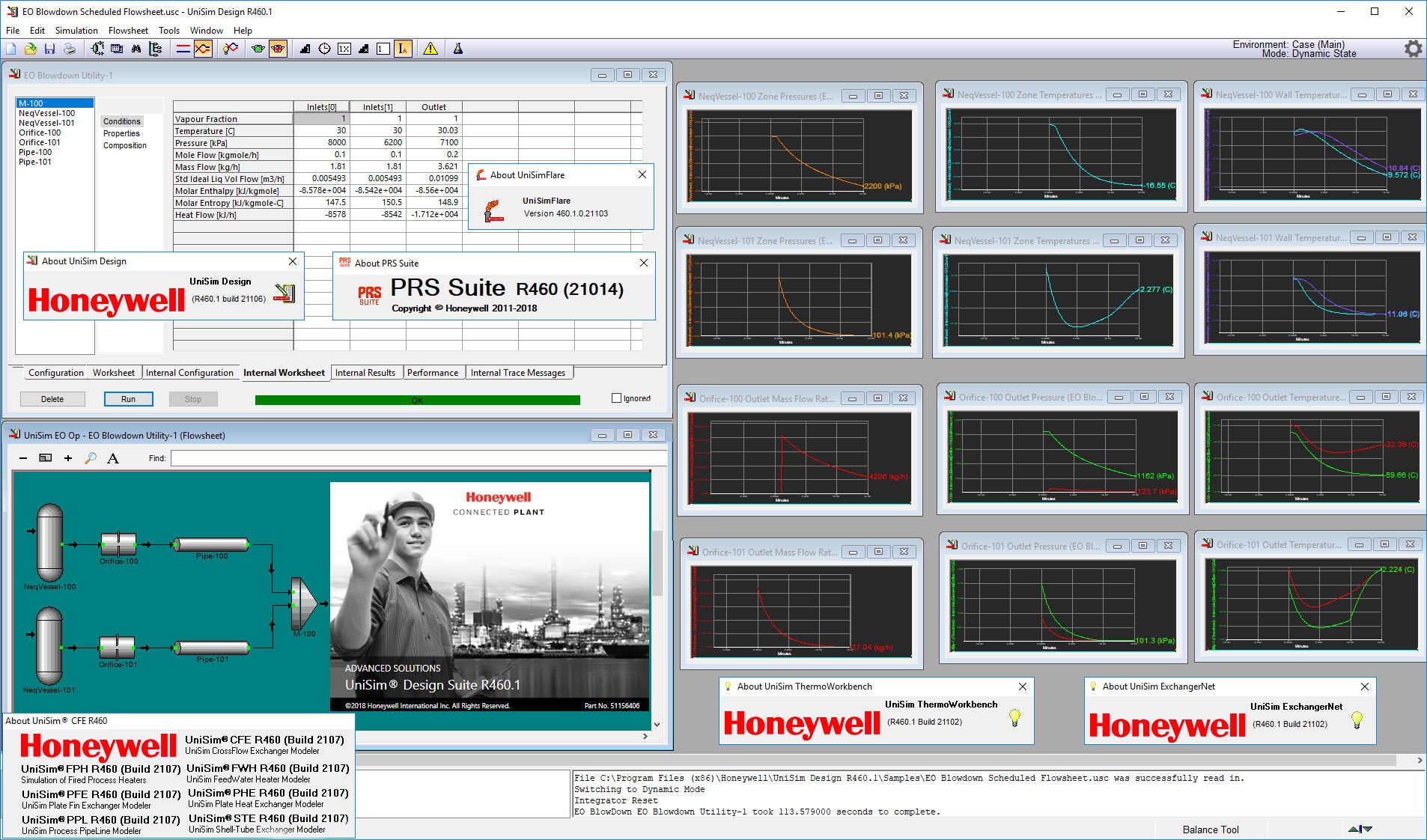Toggle the Ignored checkbox
Image resolution: width=1427 pixels, height=840 pixels.
click(x=616, y=398)
